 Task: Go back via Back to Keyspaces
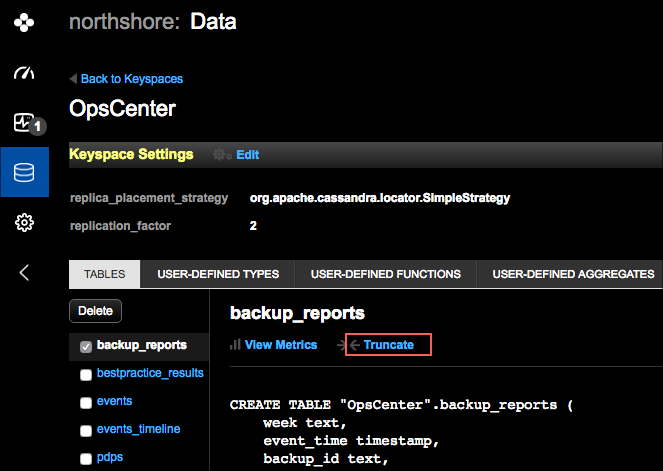tap(131, 79)
